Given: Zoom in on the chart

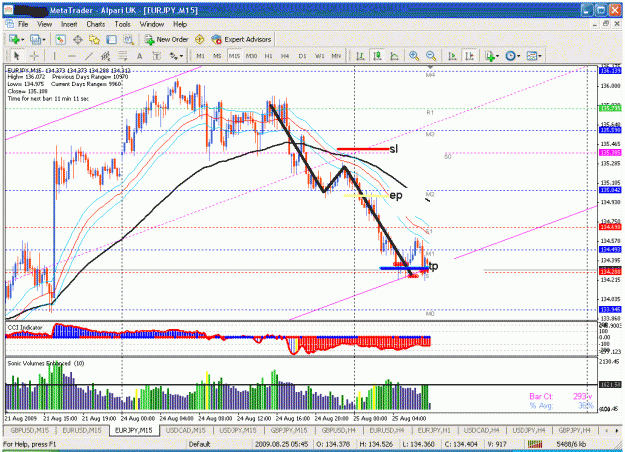Looking at the screenshot, I should click(414, 56).
